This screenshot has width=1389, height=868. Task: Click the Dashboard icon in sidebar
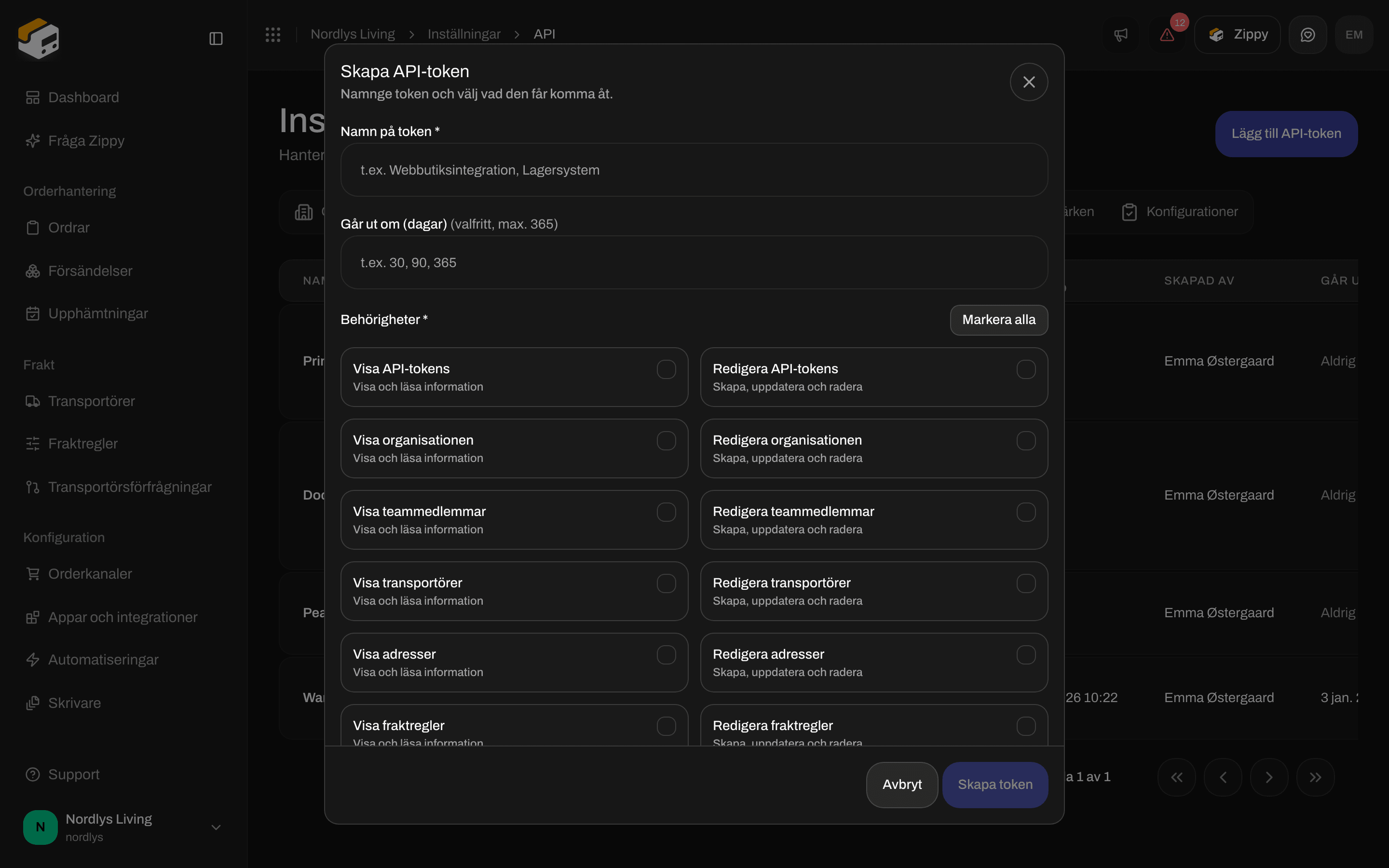pos(33,97)
